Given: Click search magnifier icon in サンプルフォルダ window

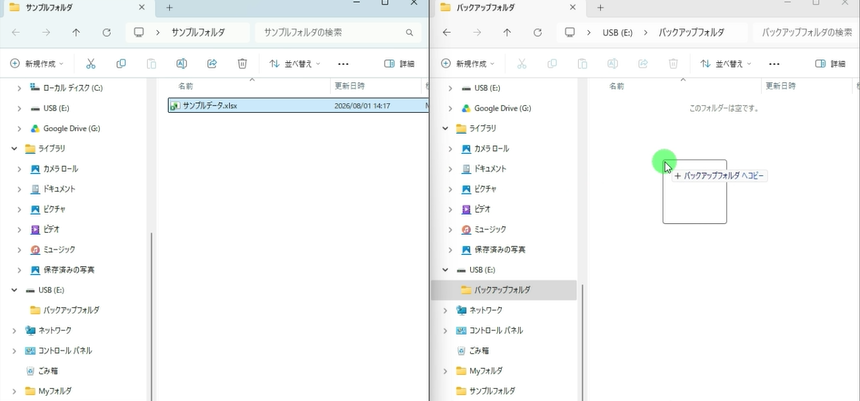Looking at the screenshot, I should [409, 33].
